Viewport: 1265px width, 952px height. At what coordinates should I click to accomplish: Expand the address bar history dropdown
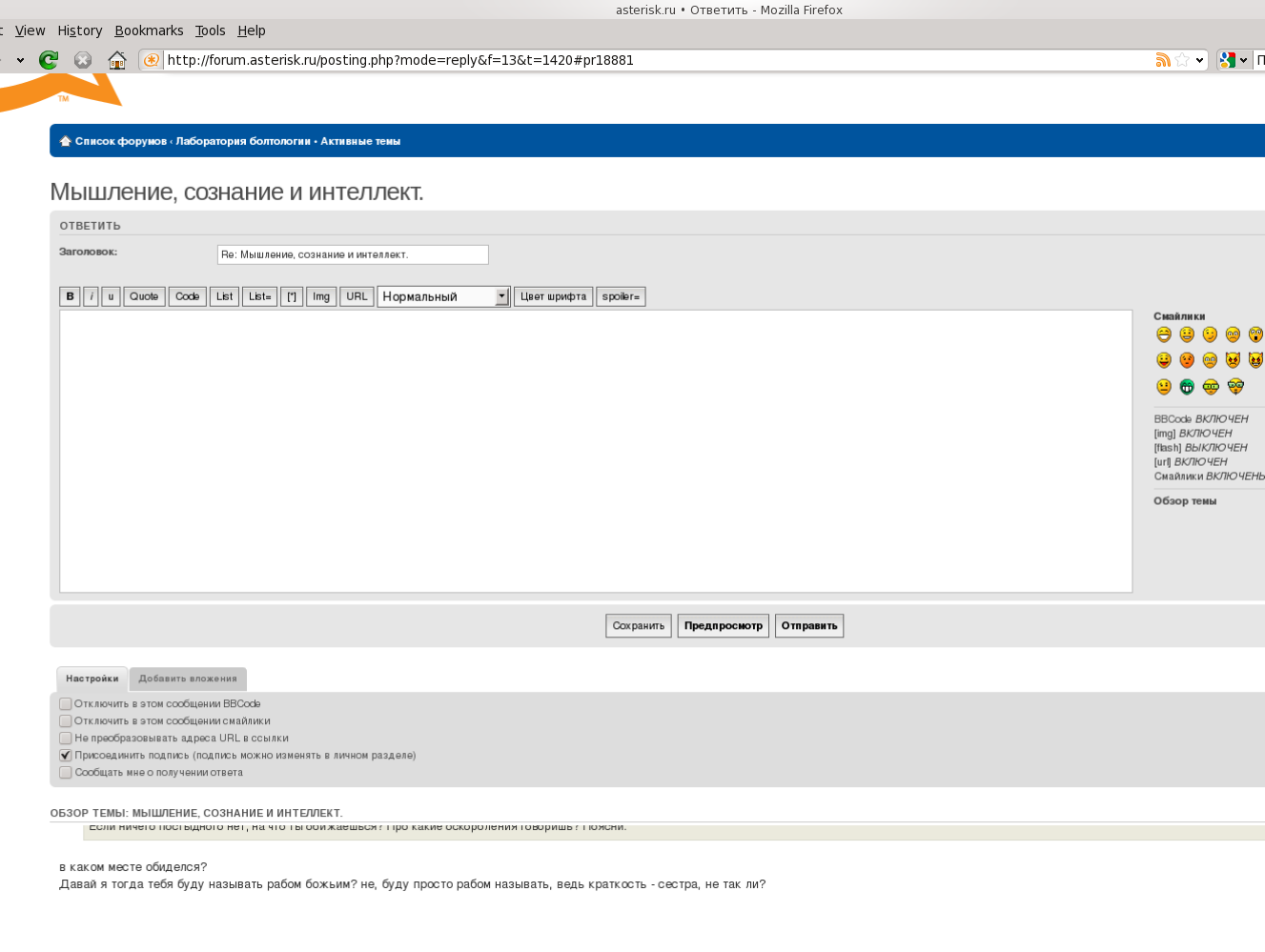[x=1199, y=60]
